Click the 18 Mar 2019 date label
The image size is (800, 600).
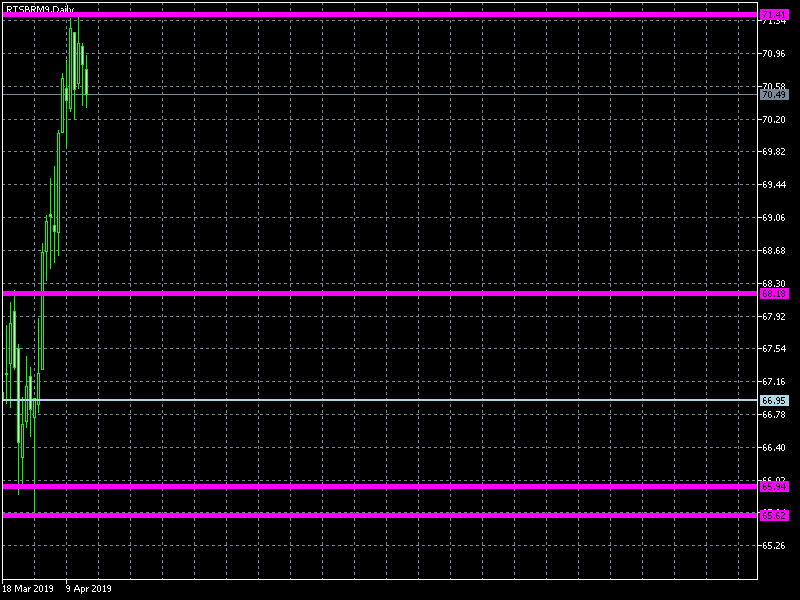pos(28,589)
